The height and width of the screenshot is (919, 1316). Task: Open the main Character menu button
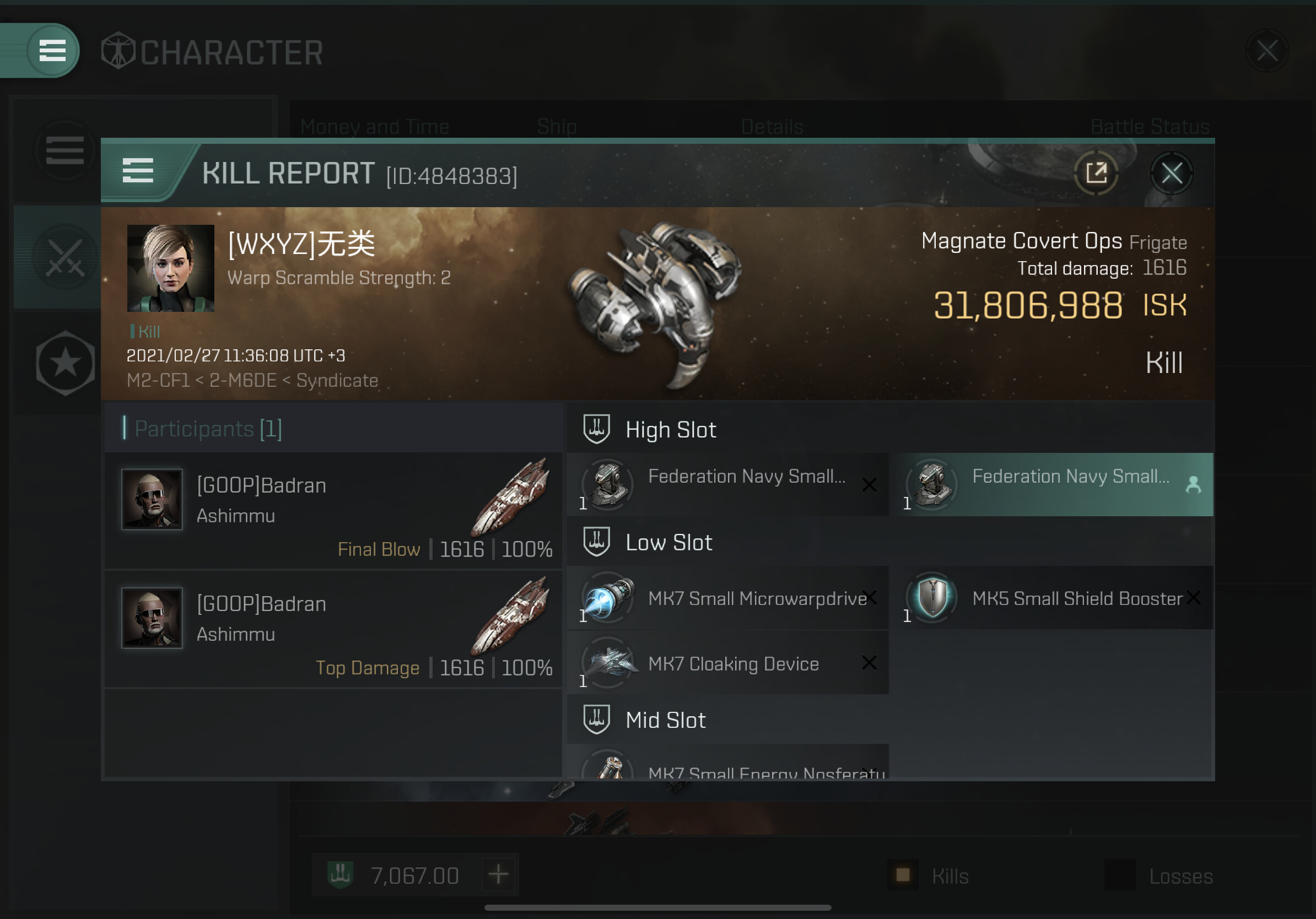(x=52, y=51)
